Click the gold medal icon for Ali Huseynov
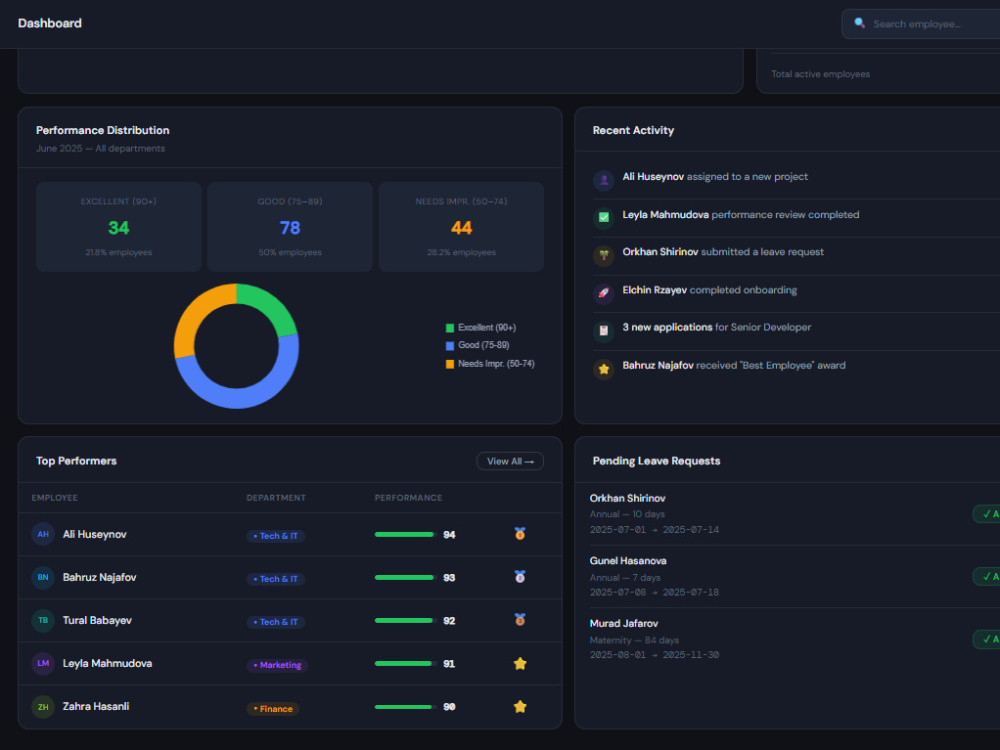The width and height of the screenshot is (1000, 750). 520,534
